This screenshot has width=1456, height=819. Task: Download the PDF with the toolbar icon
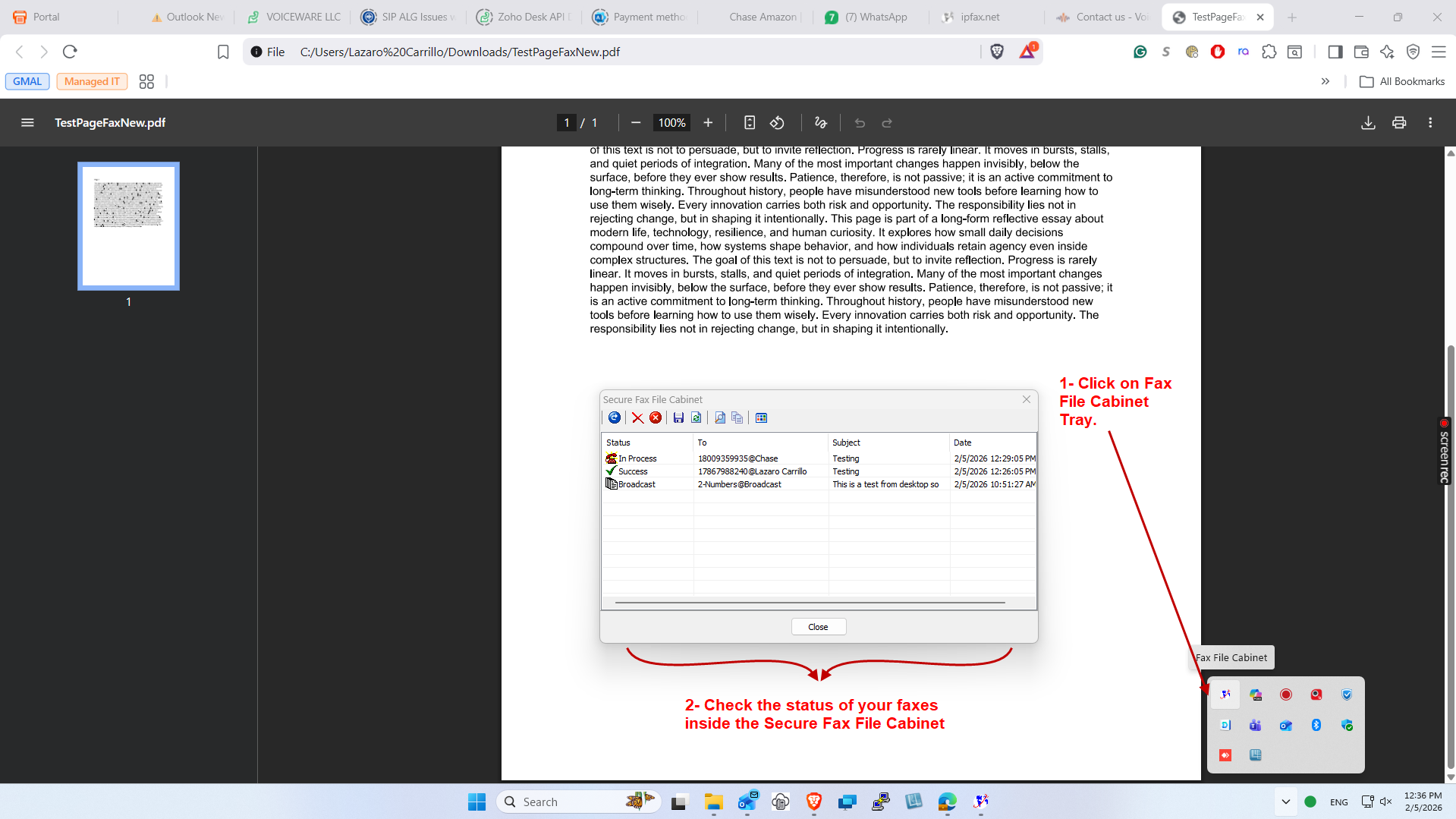tap(1368, 123)
